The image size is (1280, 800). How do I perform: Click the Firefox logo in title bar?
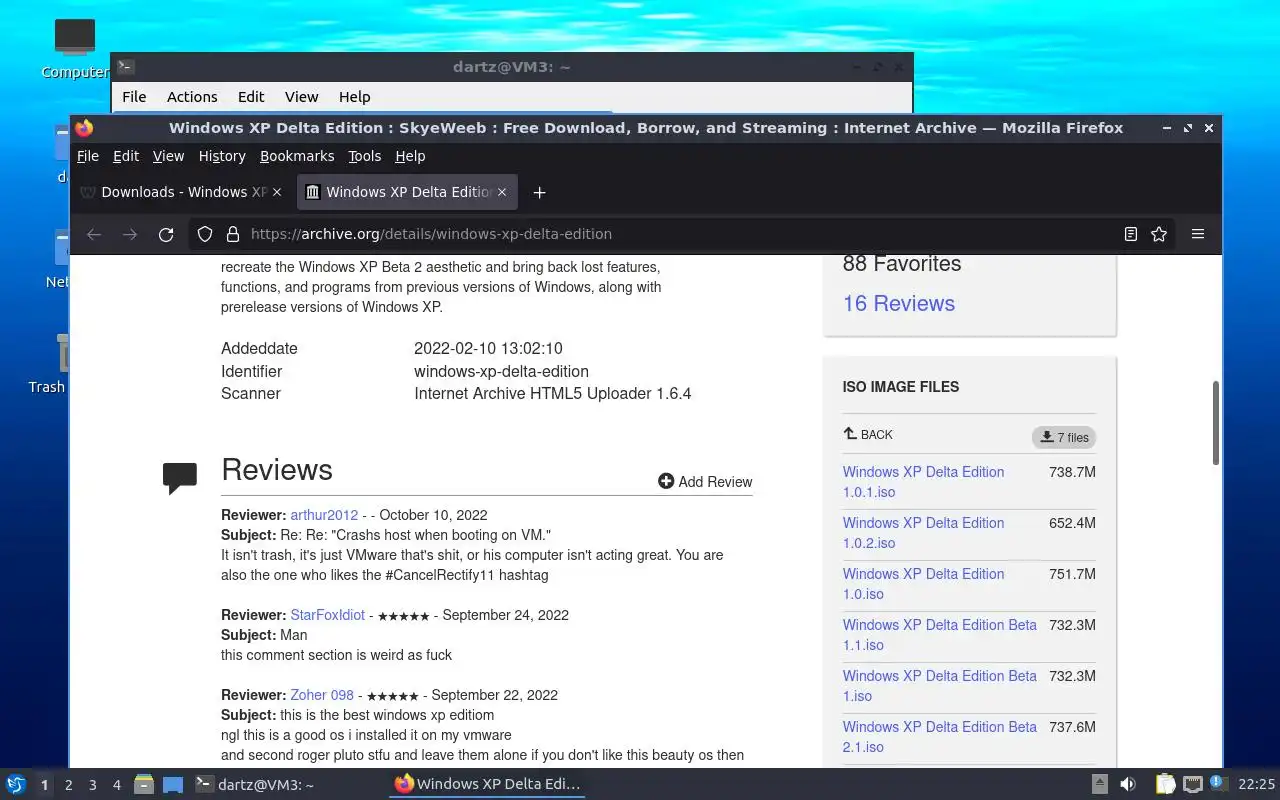(84, 128)
